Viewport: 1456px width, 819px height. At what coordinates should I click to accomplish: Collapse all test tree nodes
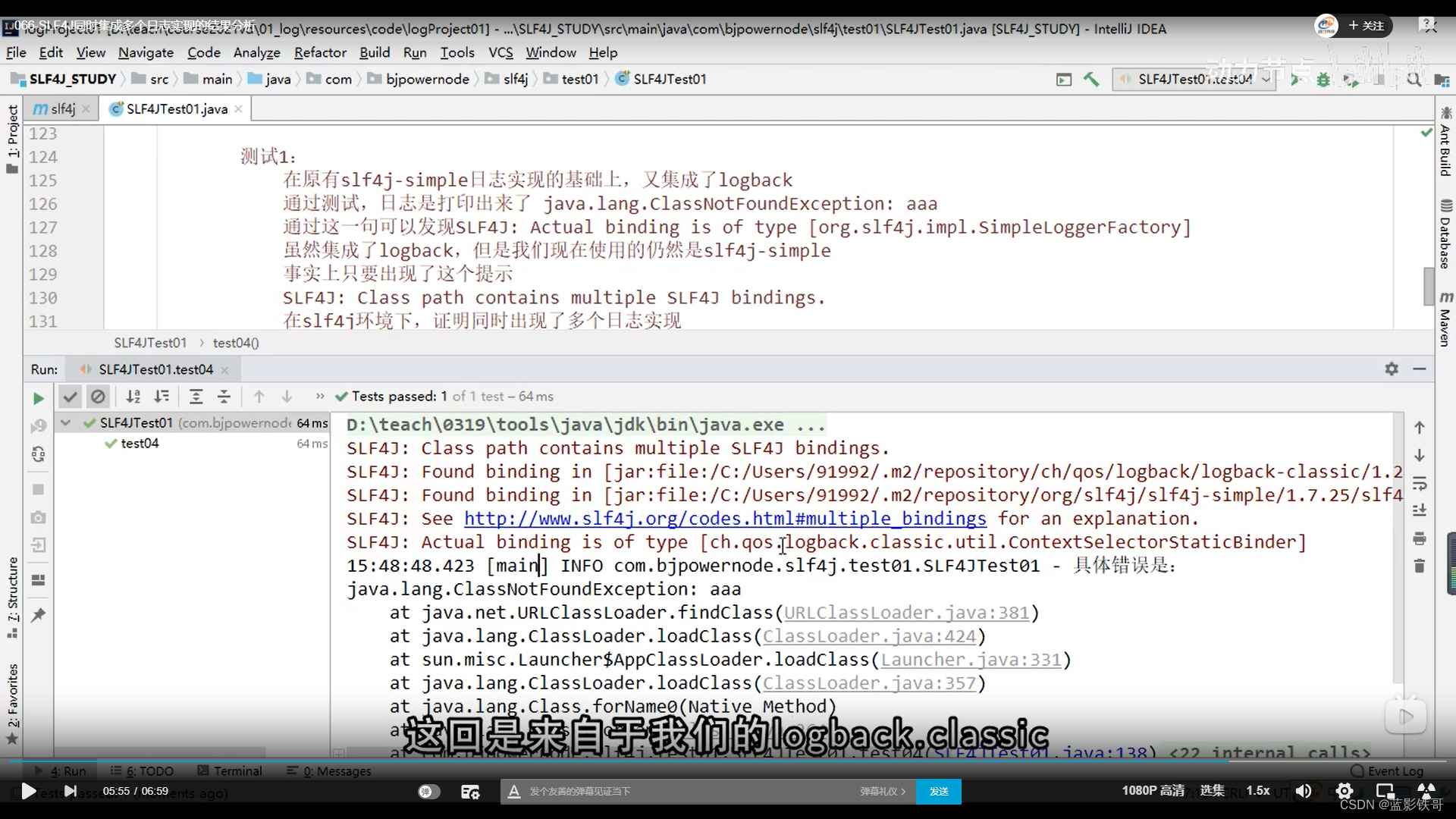coord(224,397)
